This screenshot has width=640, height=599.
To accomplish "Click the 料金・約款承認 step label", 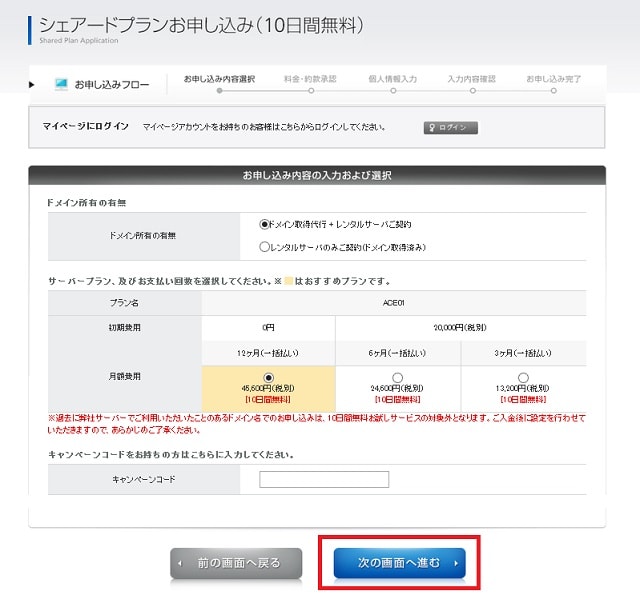I will [310, 78].
